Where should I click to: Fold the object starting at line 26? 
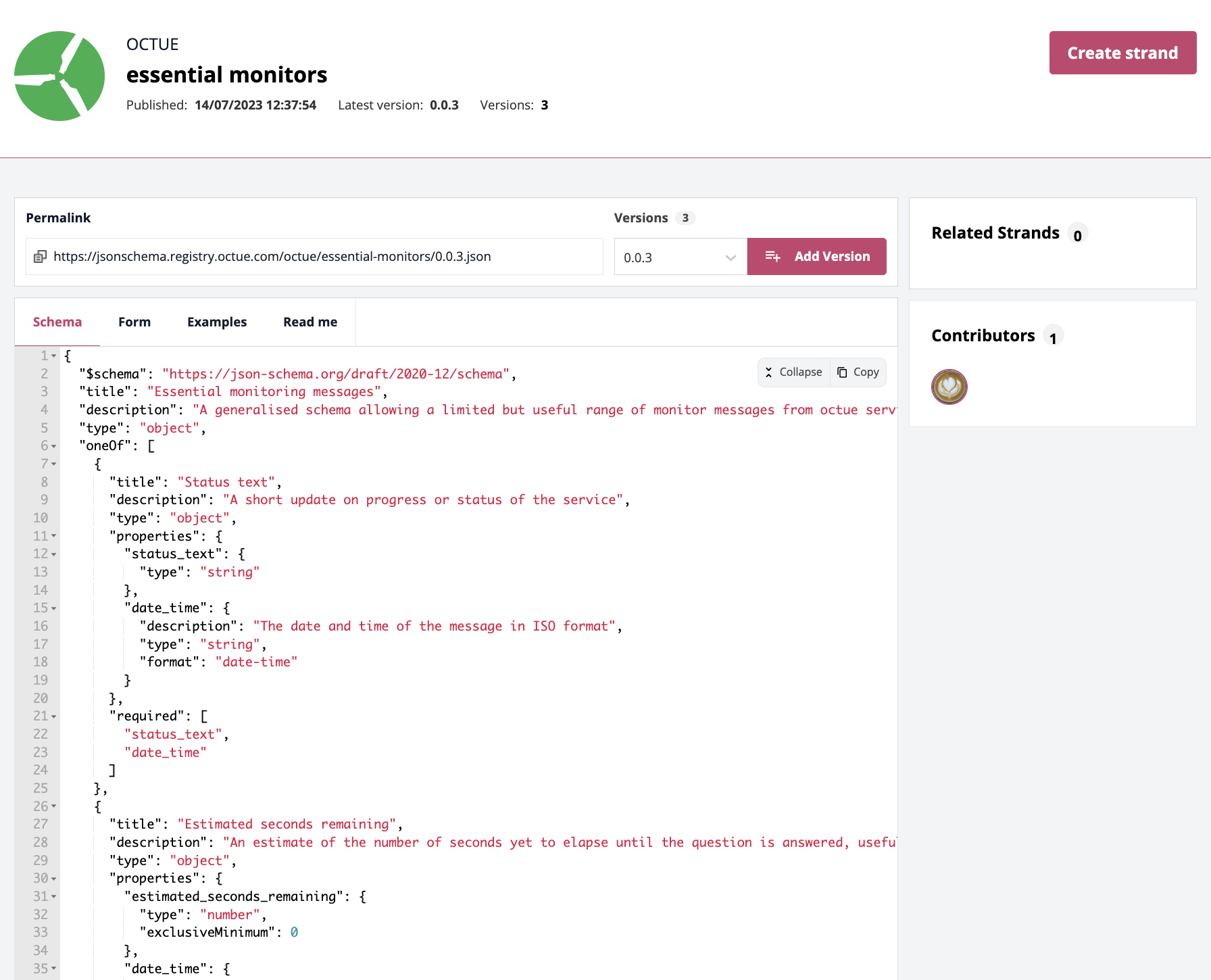point(54,806)
